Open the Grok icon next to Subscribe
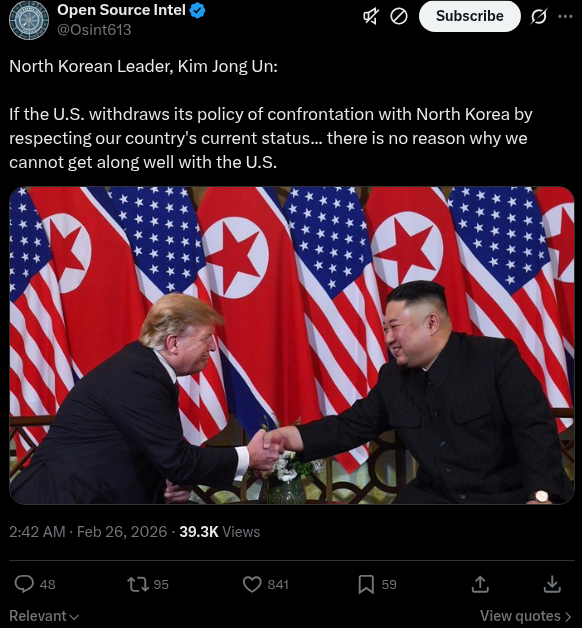Image resolution: width=582 pixels, height=628 pixels. (x=539, y=16)
